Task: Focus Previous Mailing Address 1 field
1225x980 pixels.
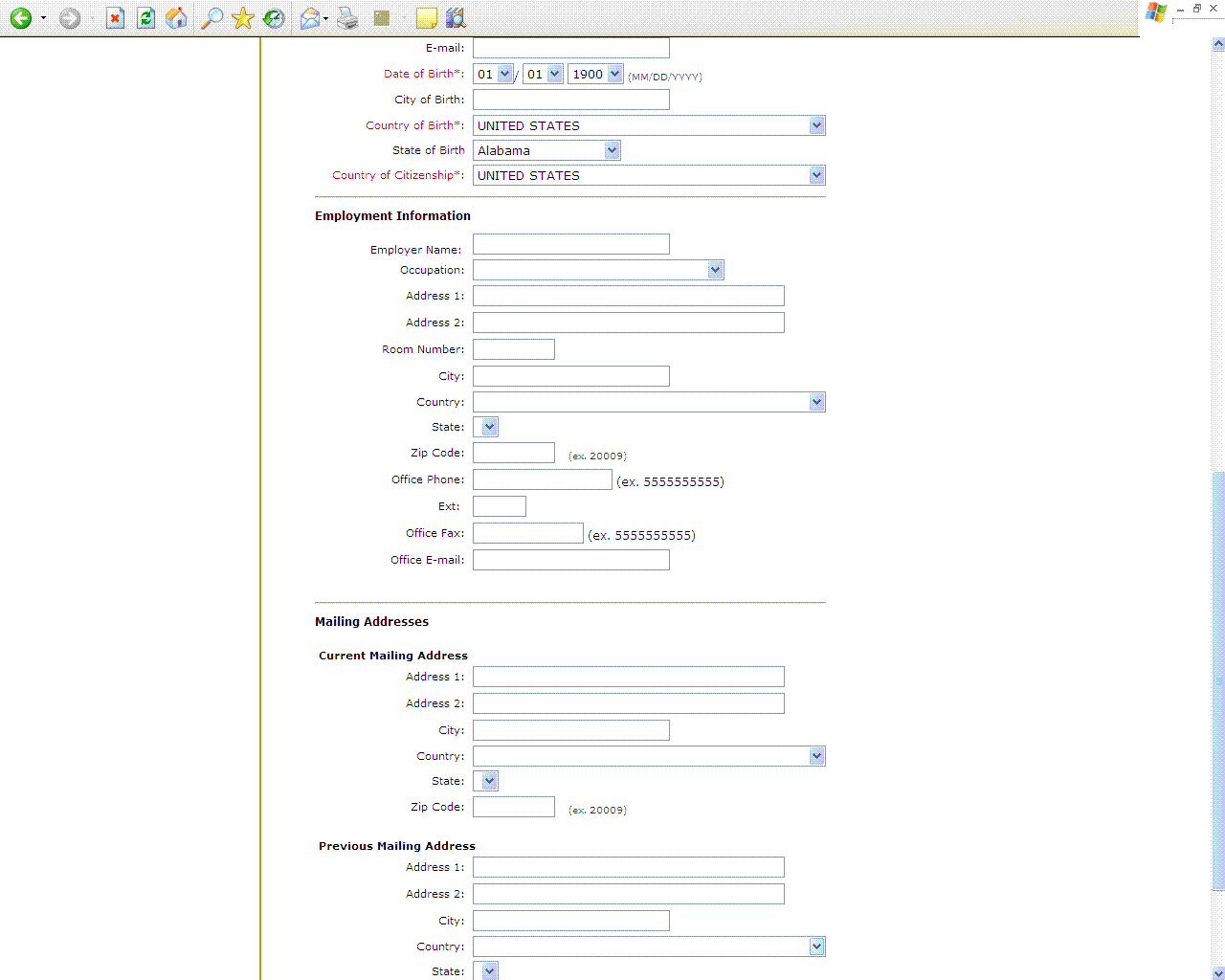Action: [x=629, y=867]
